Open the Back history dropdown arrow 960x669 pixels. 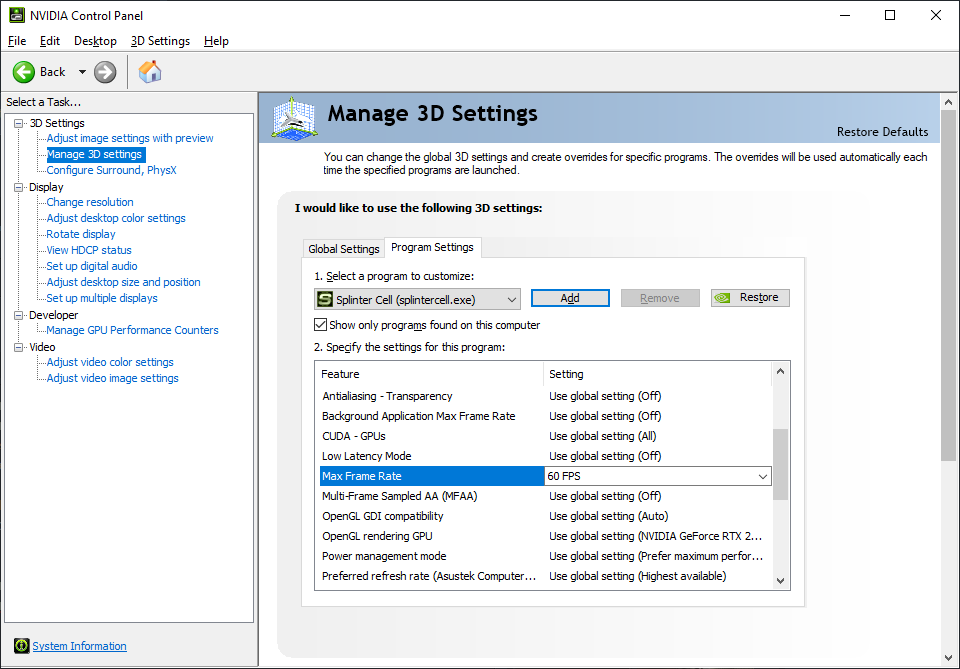[x=82, y=72]
